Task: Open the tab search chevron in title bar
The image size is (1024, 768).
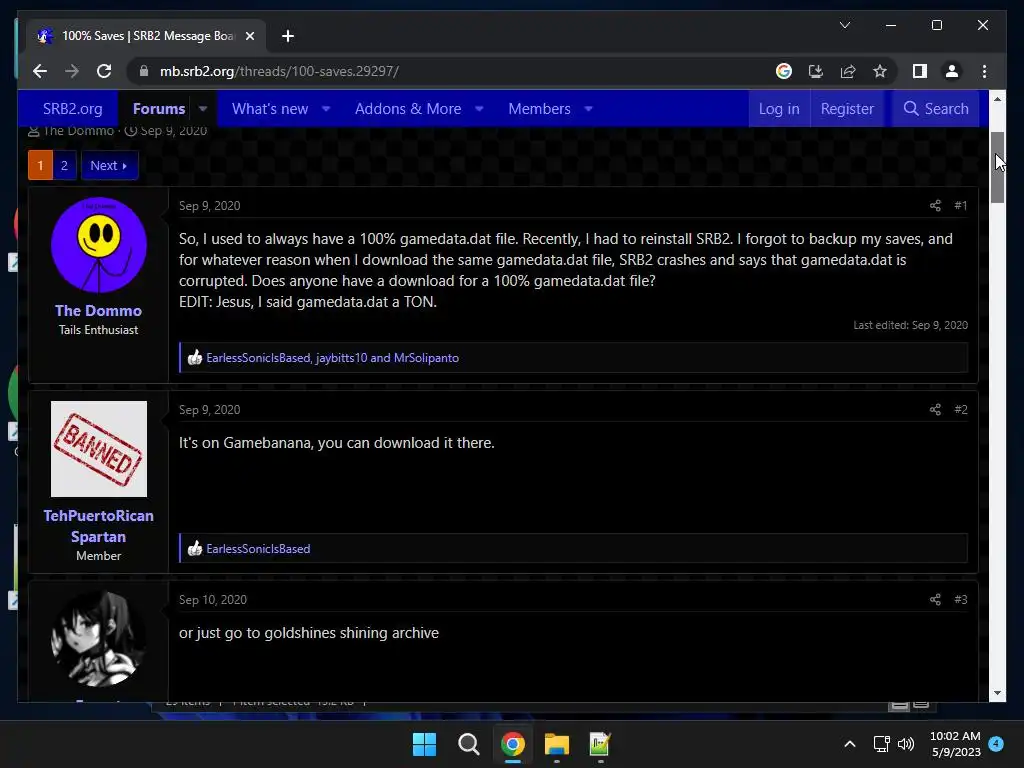Action: (844, 25)
